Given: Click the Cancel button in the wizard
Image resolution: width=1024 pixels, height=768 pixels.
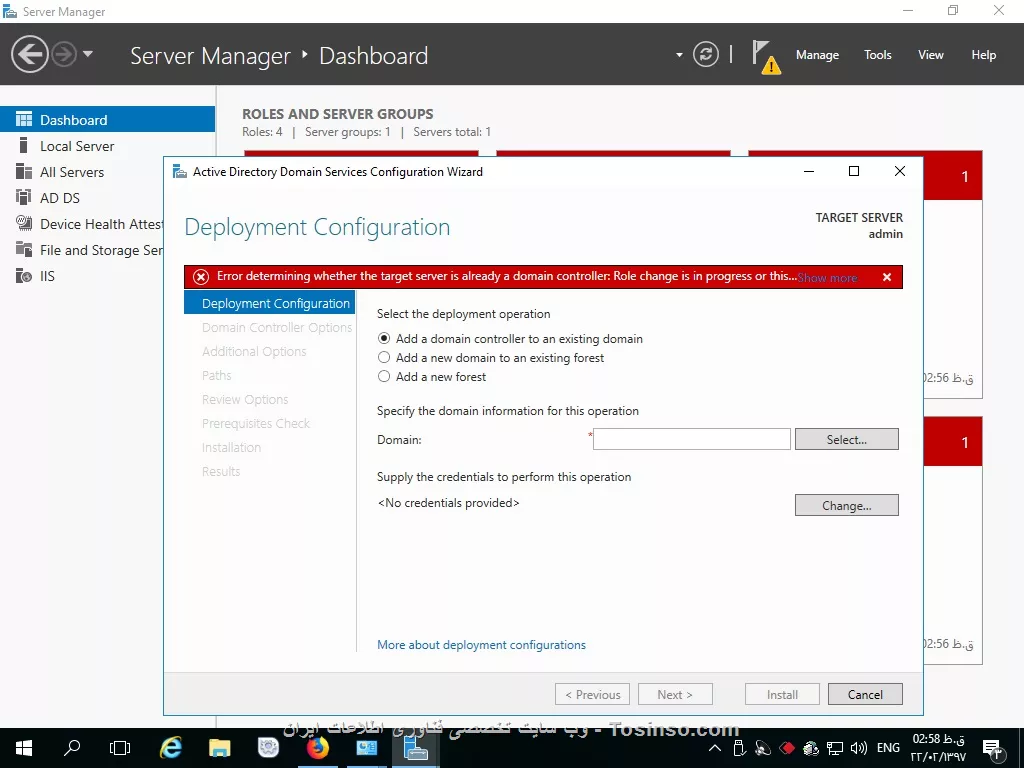Looking at the screenshot, I should tap(865, 694).
